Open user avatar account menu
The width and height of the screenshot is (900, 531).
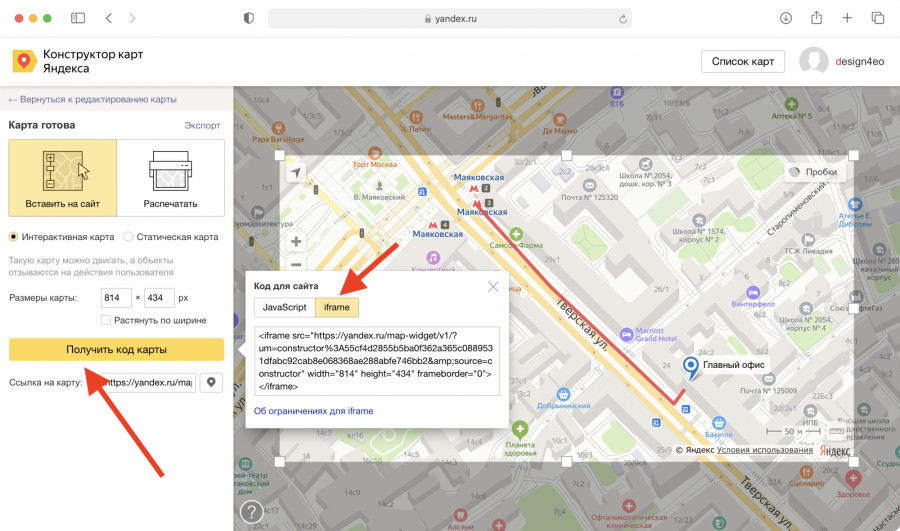click(x=813, y=61)
